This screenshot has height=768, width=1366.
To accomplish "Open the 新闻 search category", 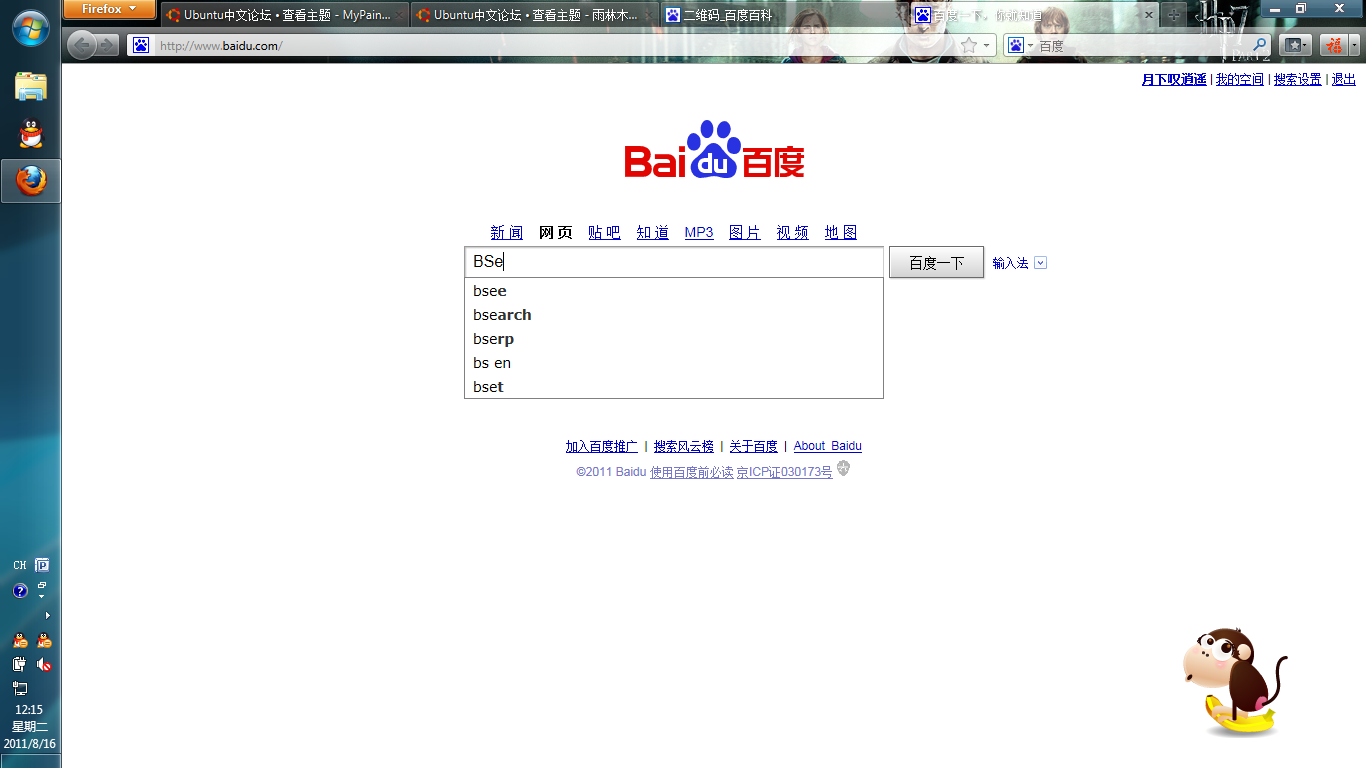I will [x=507, y=233].
